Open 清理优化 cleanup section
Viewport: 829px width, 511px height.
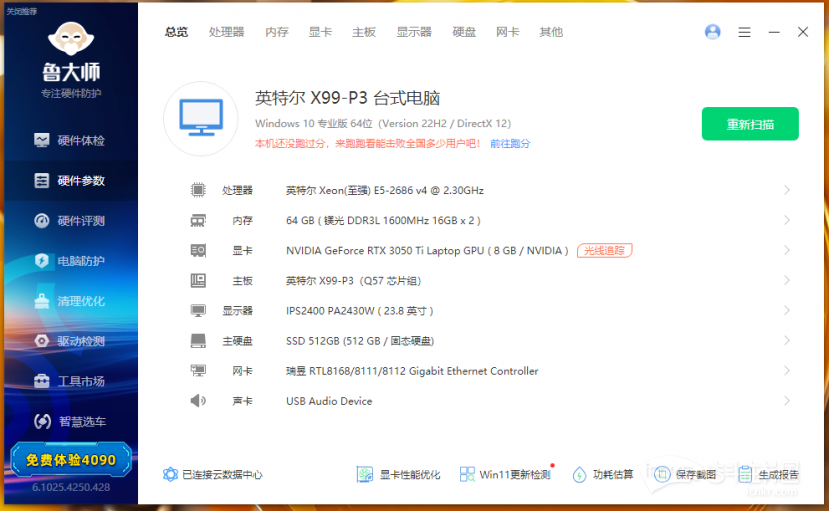[70, 301]
